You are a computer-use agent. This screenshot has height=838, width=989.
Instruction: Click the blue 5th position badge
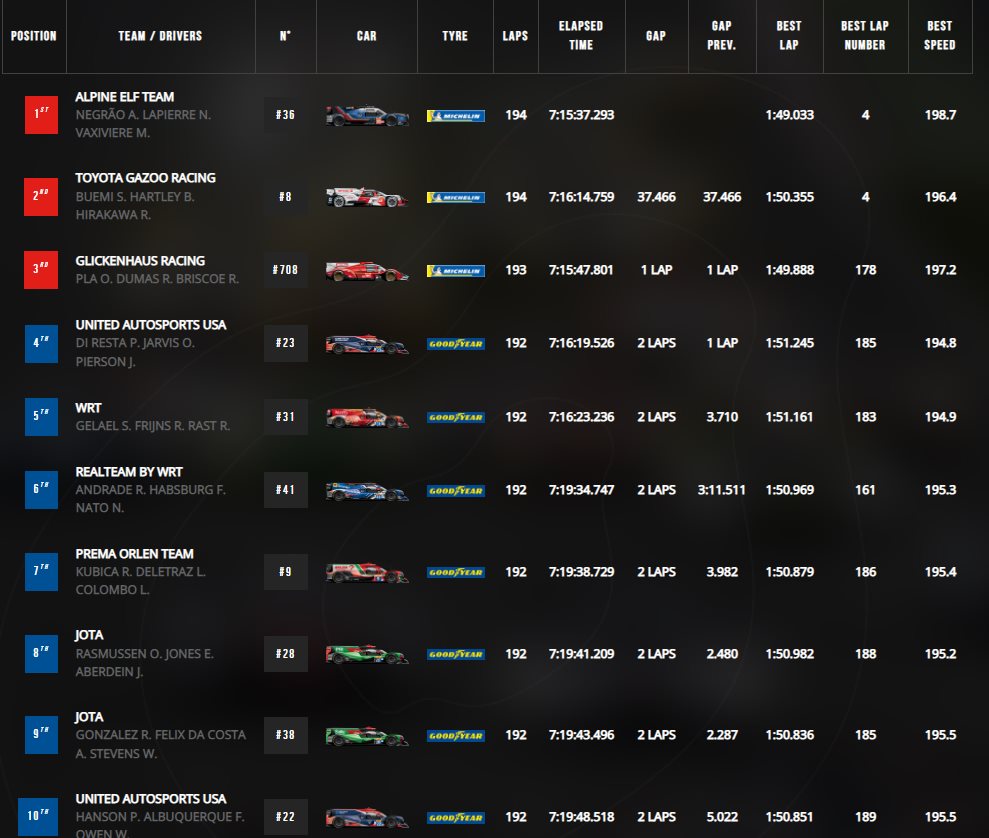[x=41, y=417]
